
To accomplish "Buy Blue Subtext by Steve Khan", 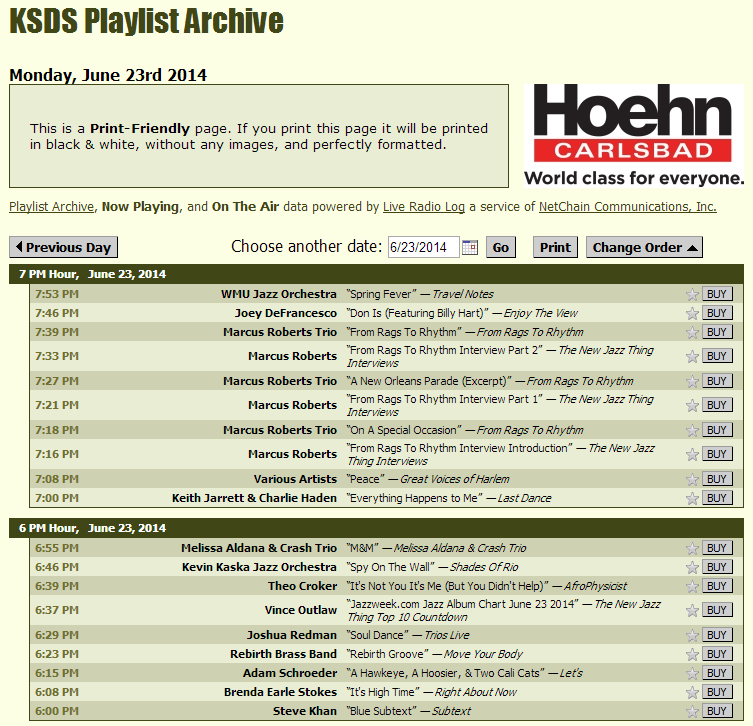I will 717,711.
